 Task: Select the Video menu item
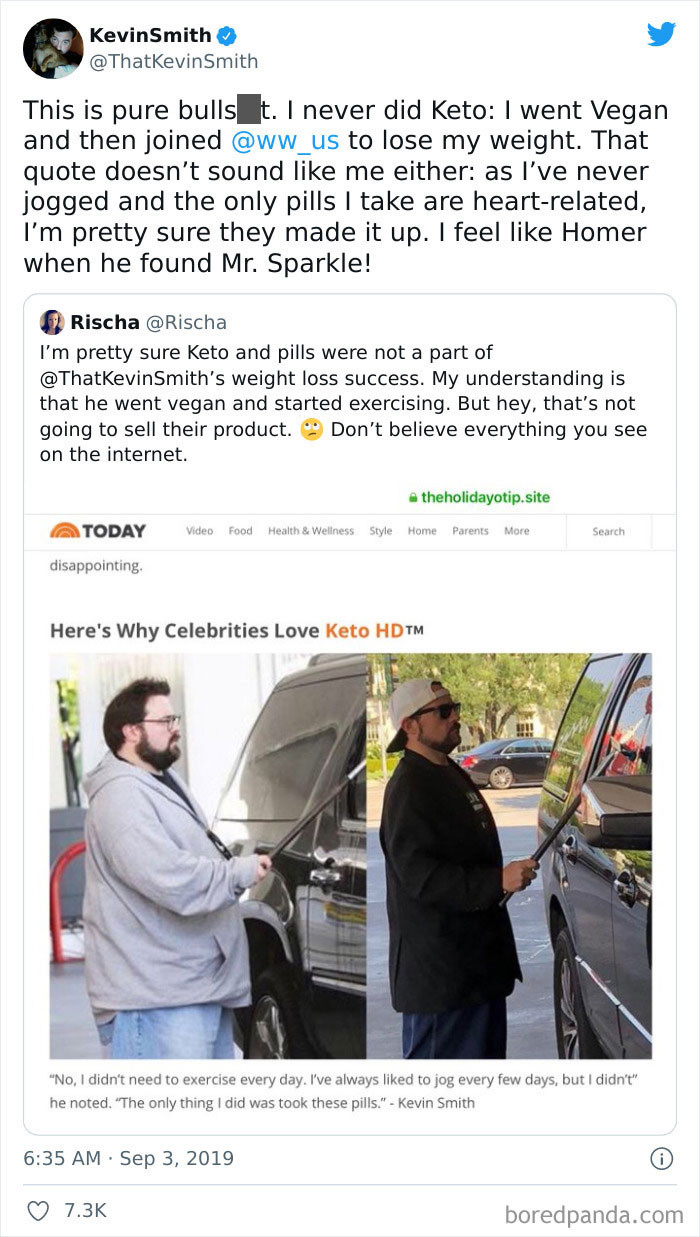(x=199, y=531)
